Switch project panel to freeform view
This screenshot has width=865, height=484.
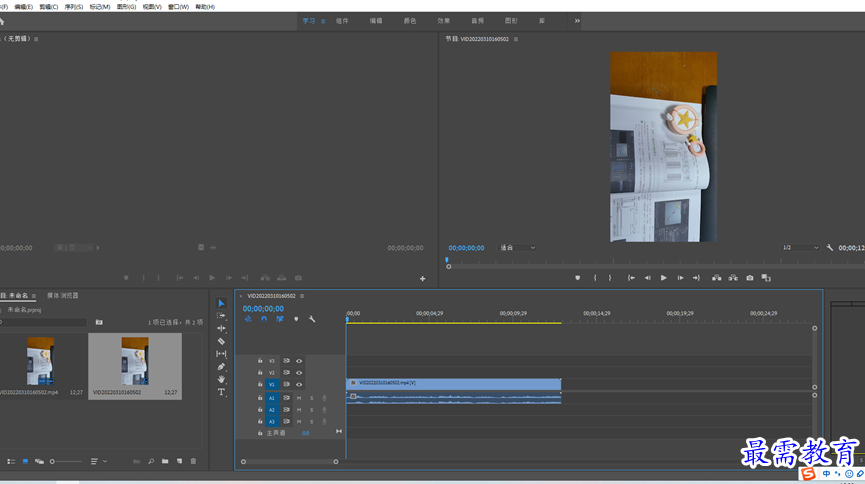point(39,461)
